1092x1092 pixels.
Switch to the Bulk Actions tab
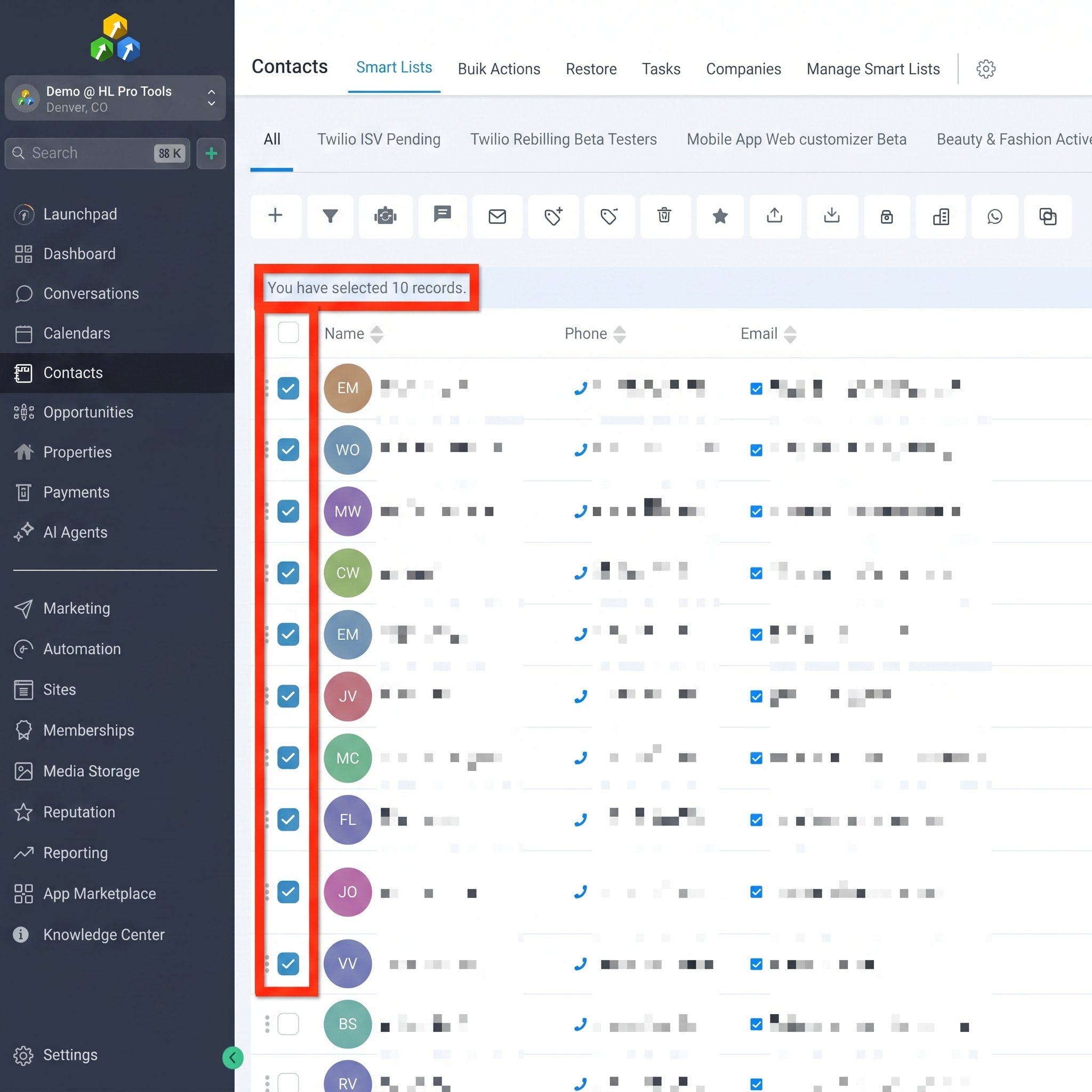[499, 69]
